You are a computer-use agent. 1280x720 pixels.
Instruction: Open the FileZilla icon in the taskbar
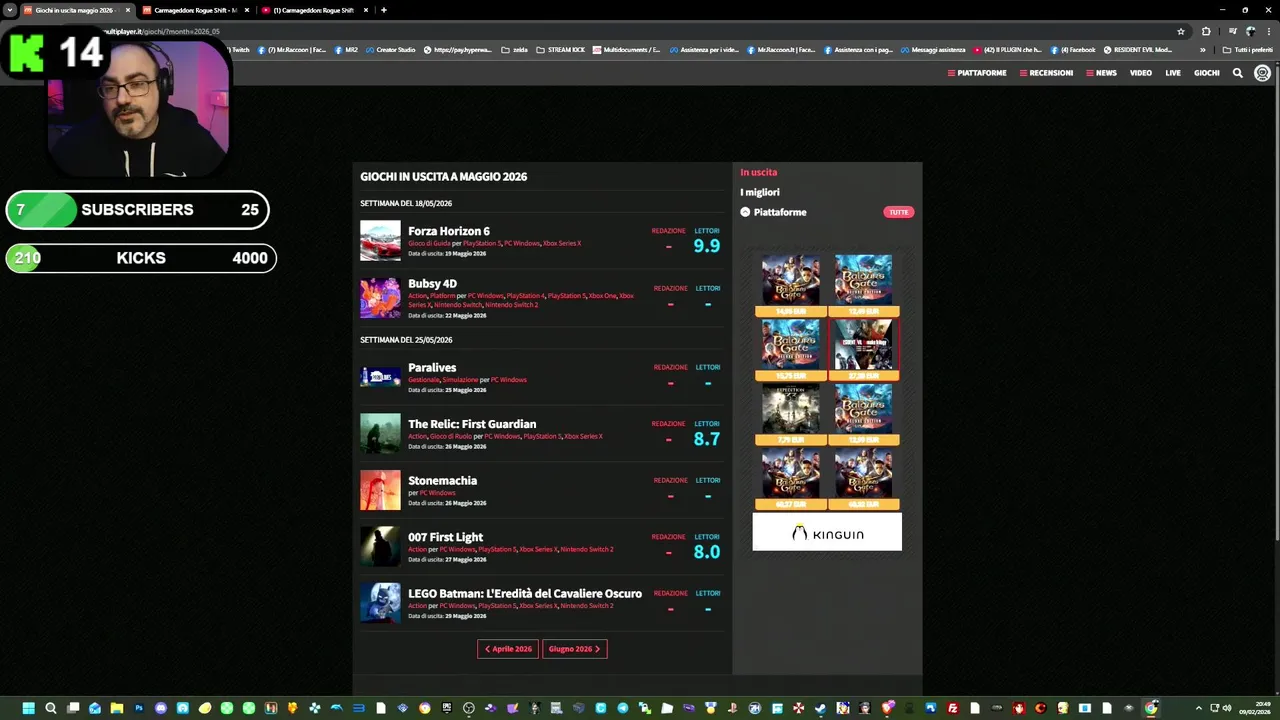point(952,708)
